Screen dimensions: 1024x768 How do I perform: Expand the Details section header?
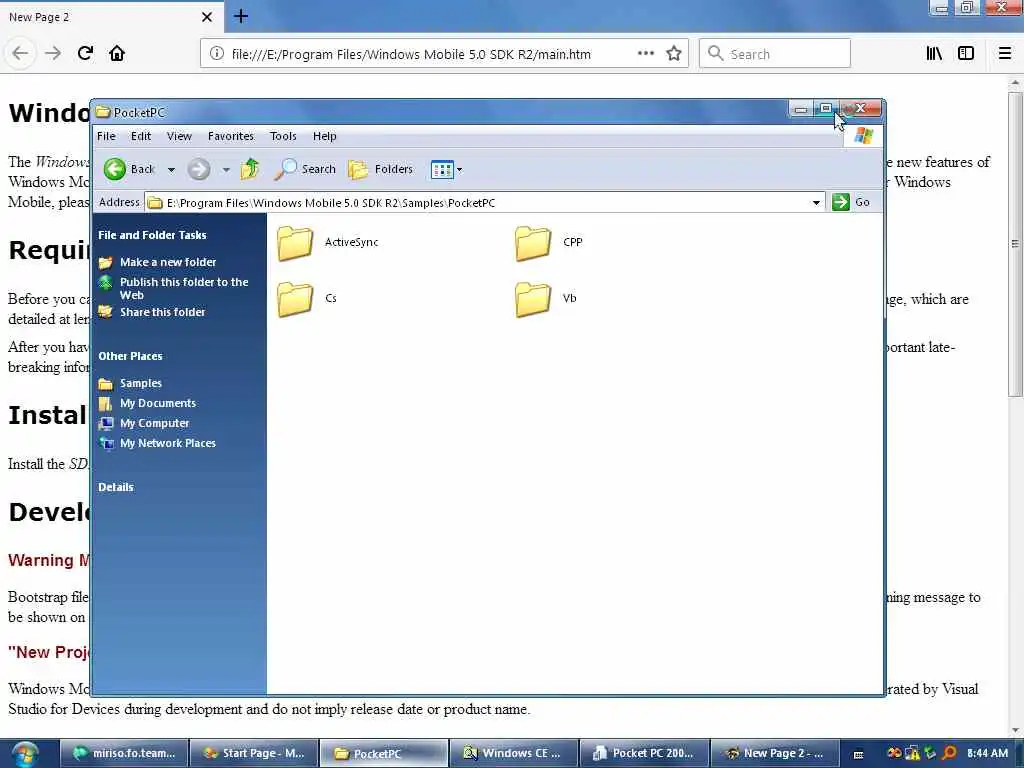116,487
